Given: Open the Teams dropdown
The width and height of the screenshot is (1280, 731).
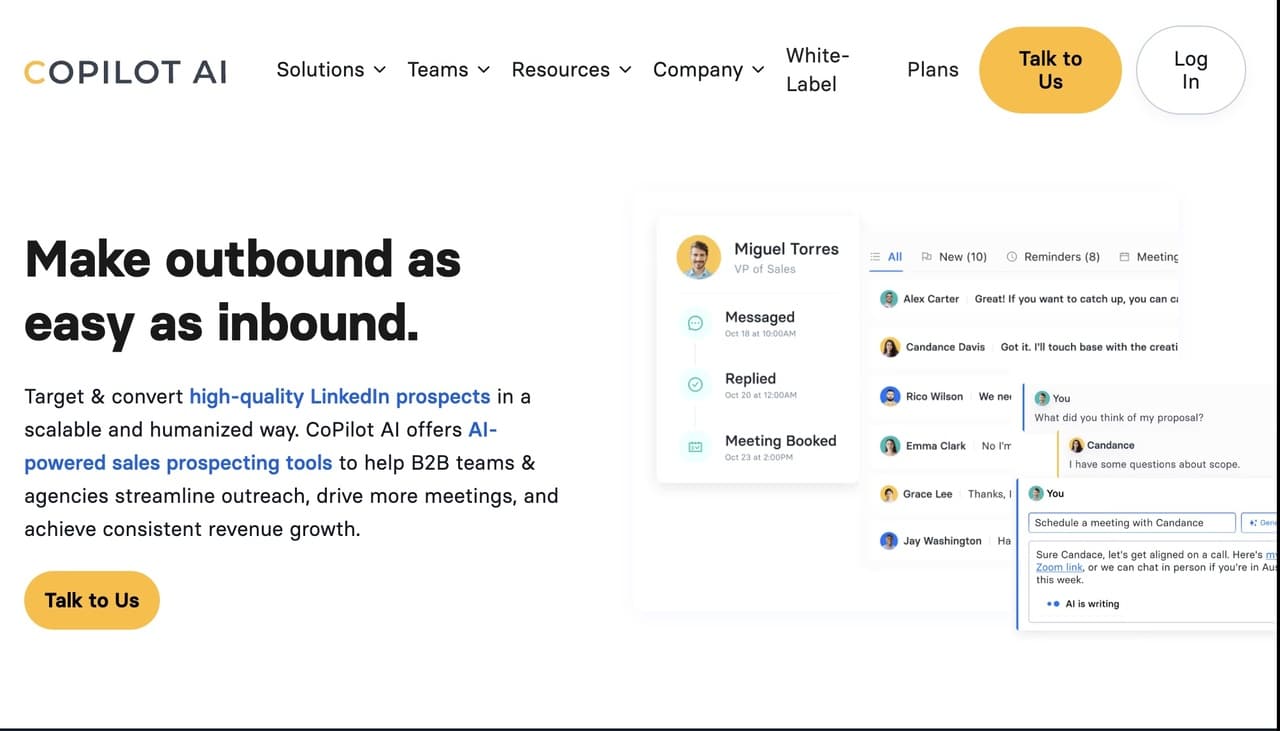Looking at the screenshot, I should click(448, 70).
